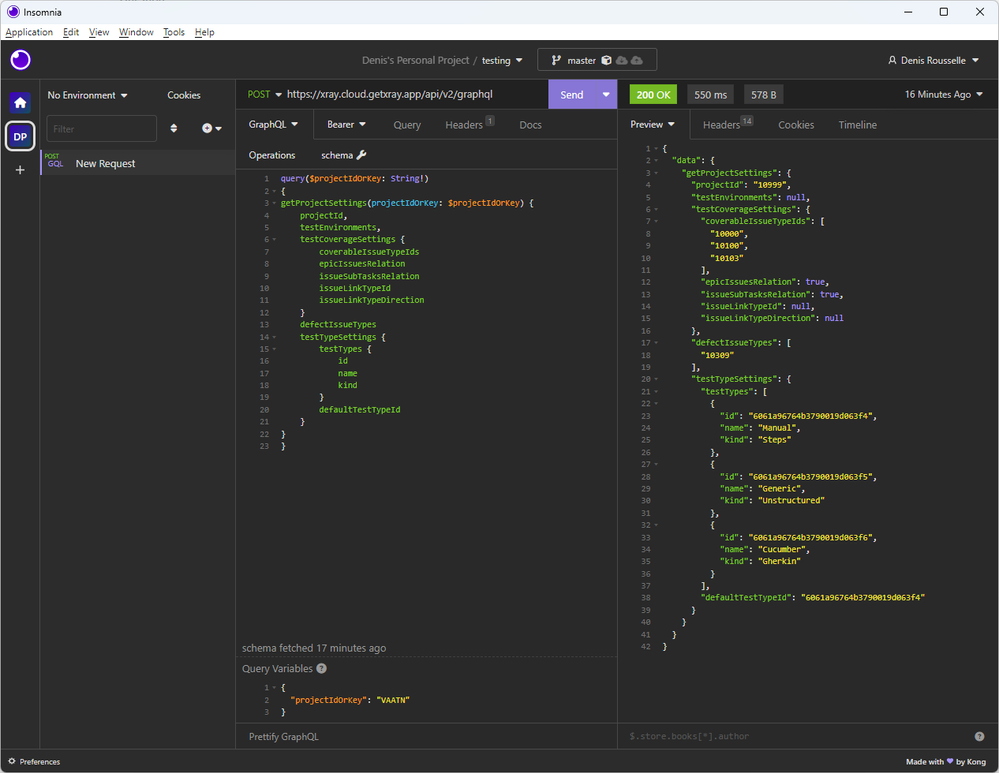This screenshot has height=773, width=999.
Task: Collapse "coverableIssueTypeIds" array in response
Action: click(656, 221)
